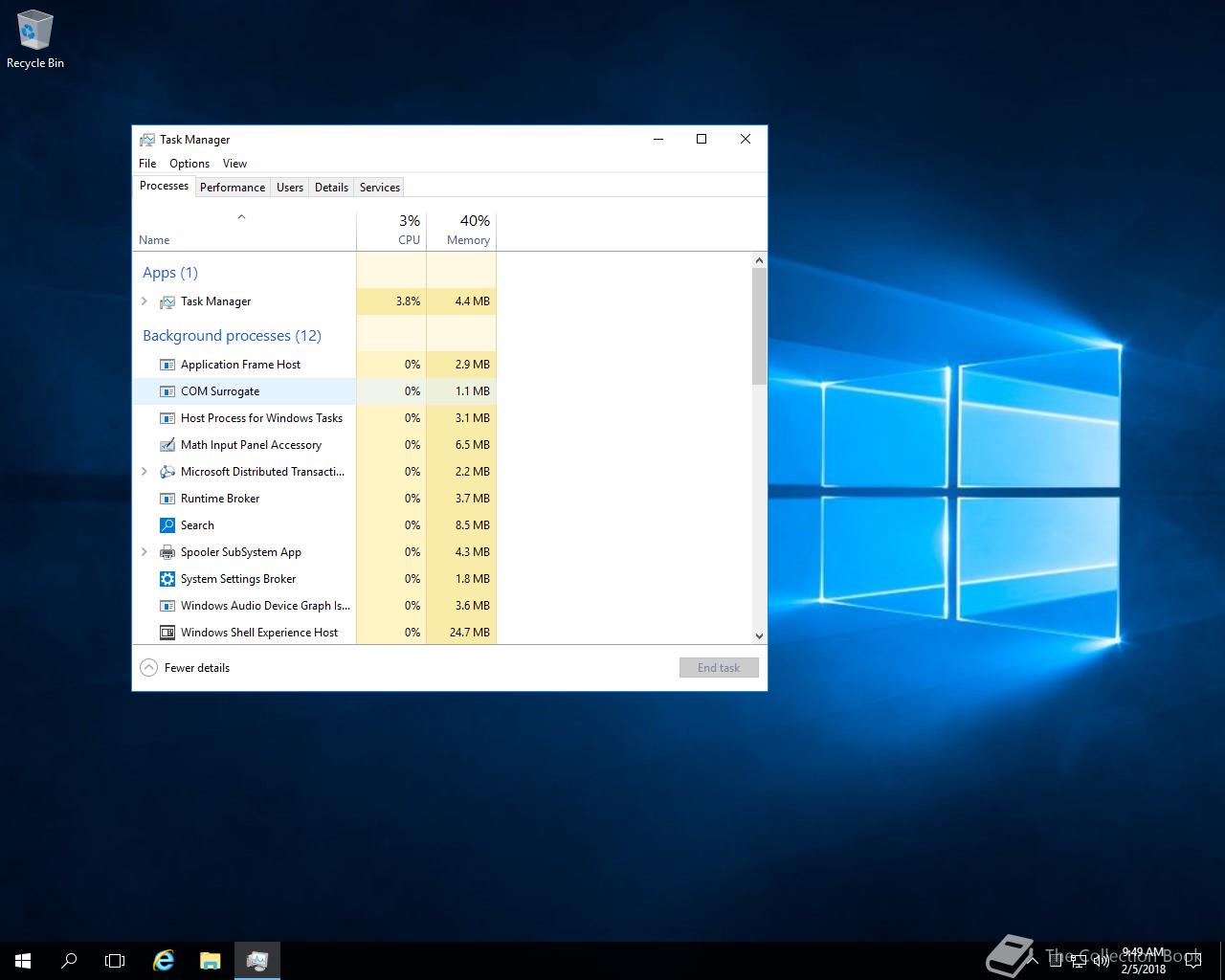Screen dimensions: 1225x980
Task: Open Task View from the taskbar
Action: [x=115, y=960]
